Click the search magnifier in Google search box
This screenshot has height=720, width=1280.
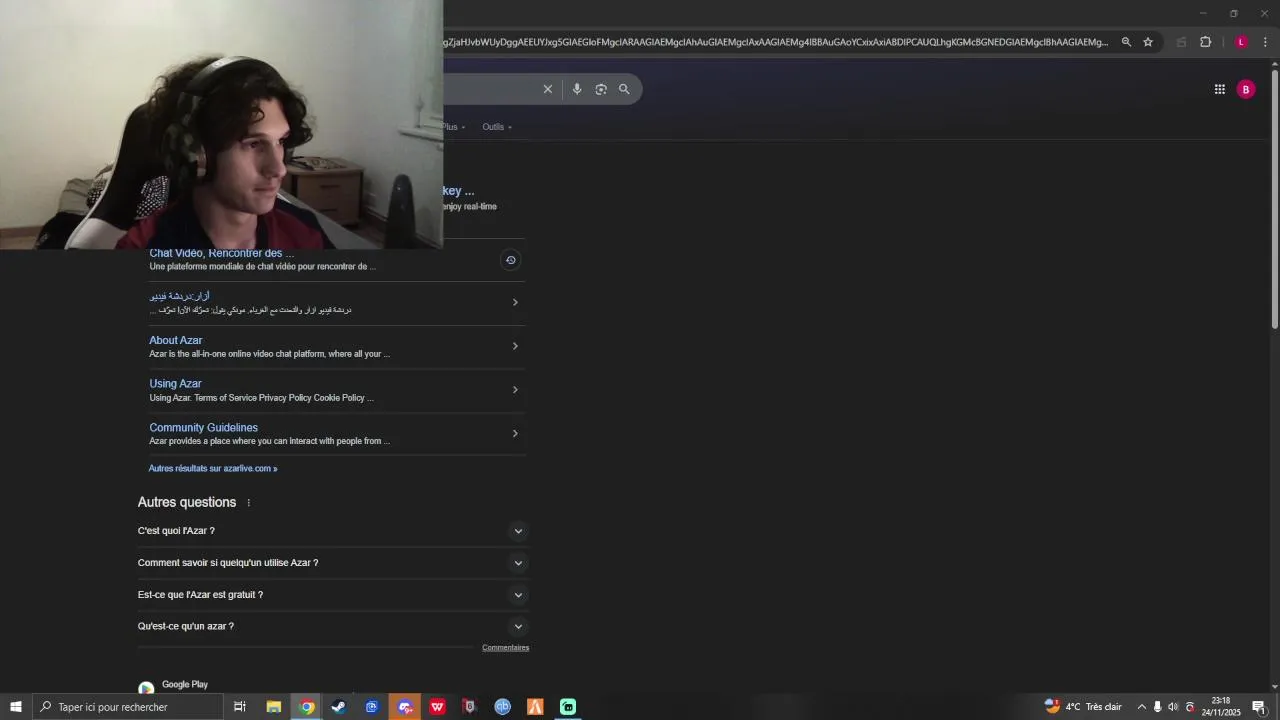point(624,89)
